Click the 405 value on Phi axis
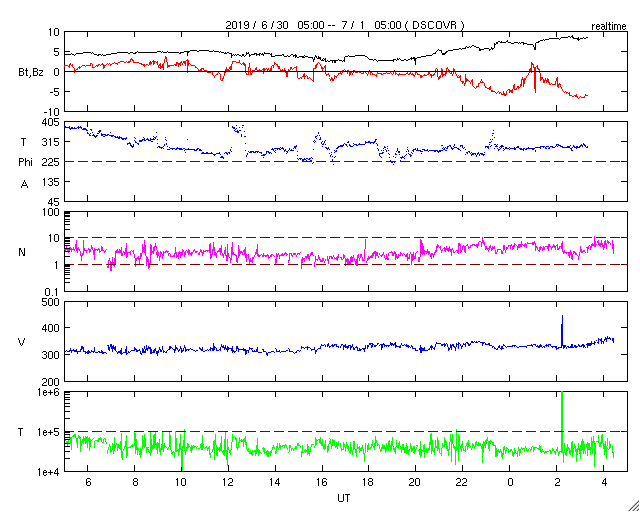The height and width of the screenshot is (512, 640). 47,122
